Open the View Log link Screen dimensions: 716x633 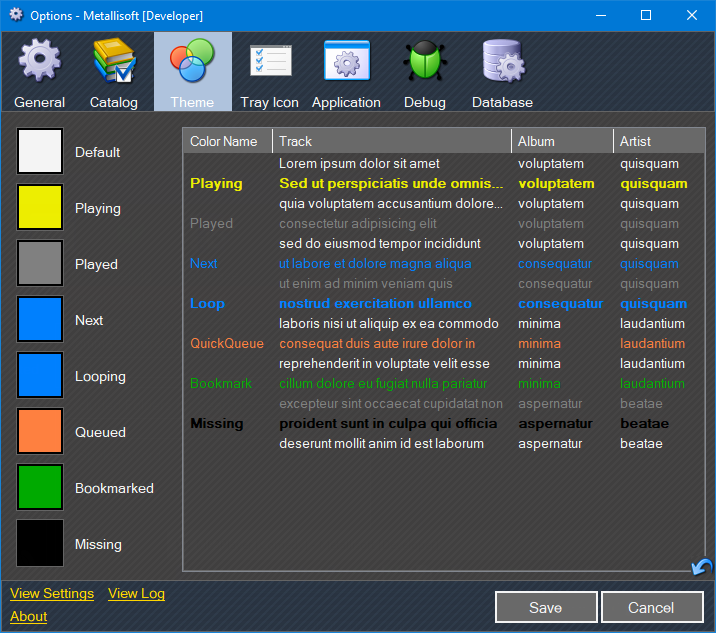tap(136, 594)
